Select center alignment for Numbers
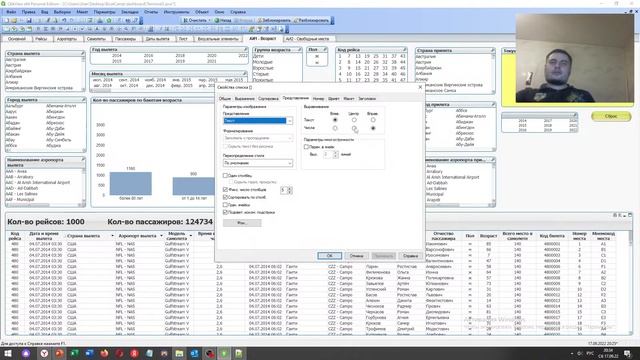Viewport: 640px width, 360px height. [354, 128]
